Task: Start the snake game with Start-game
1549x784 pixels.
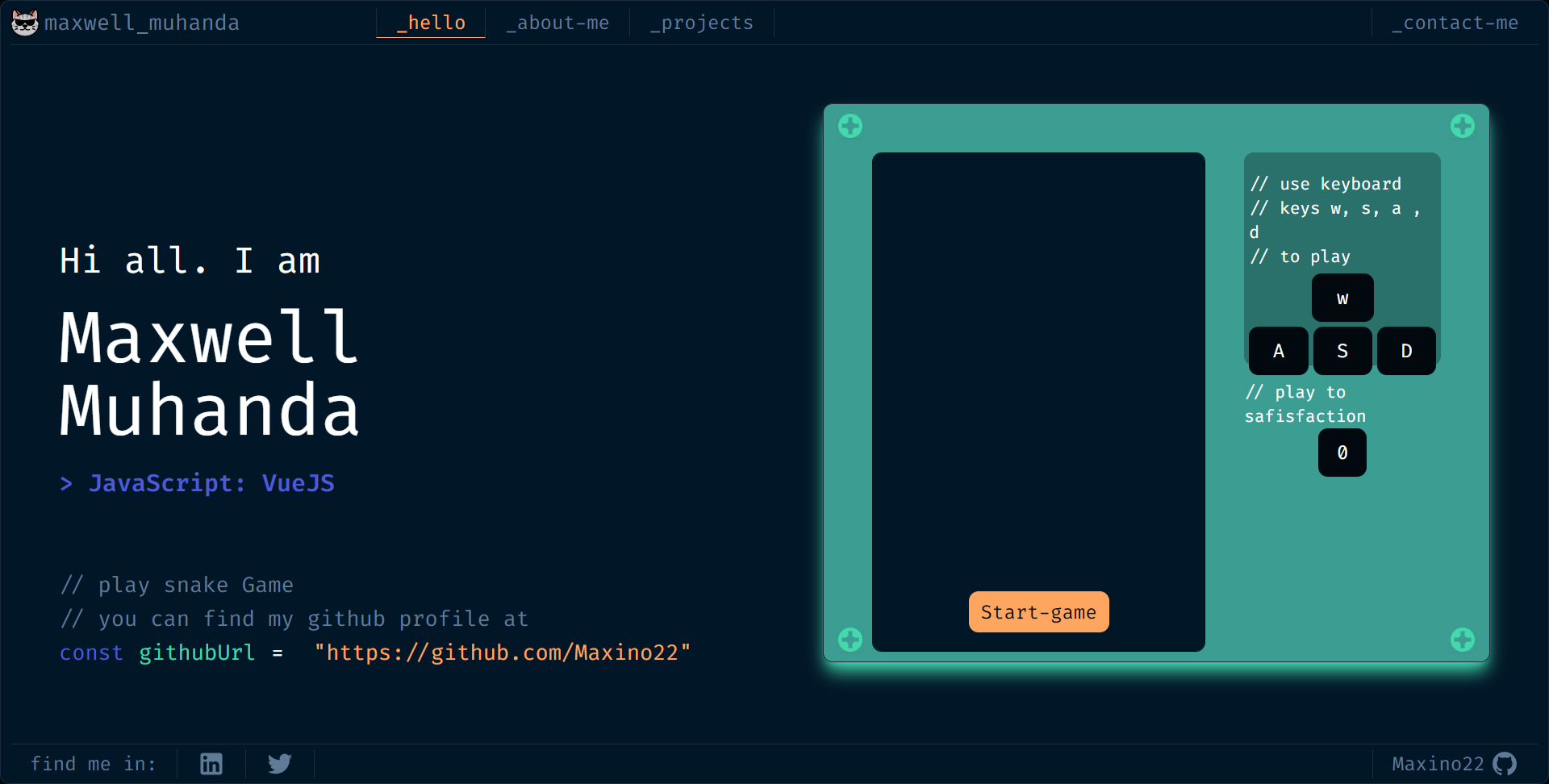Action: (1039, 612)
